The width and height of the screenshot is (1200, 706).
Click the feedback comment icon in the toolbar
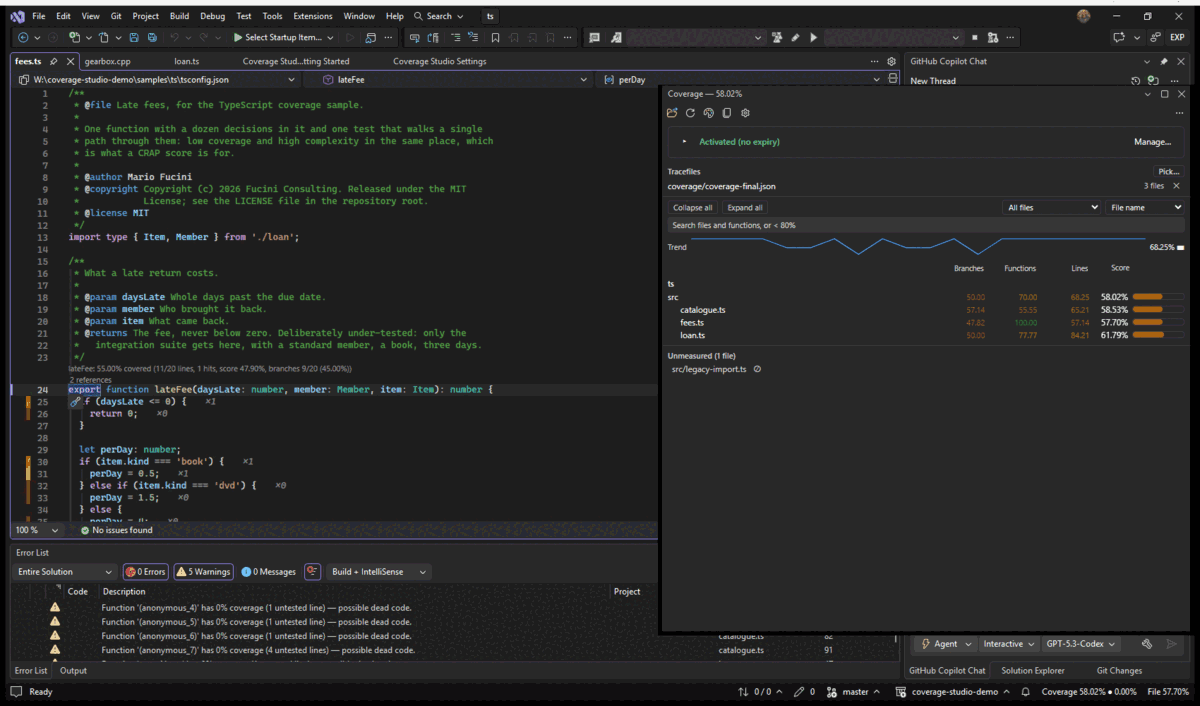point(594,38)
